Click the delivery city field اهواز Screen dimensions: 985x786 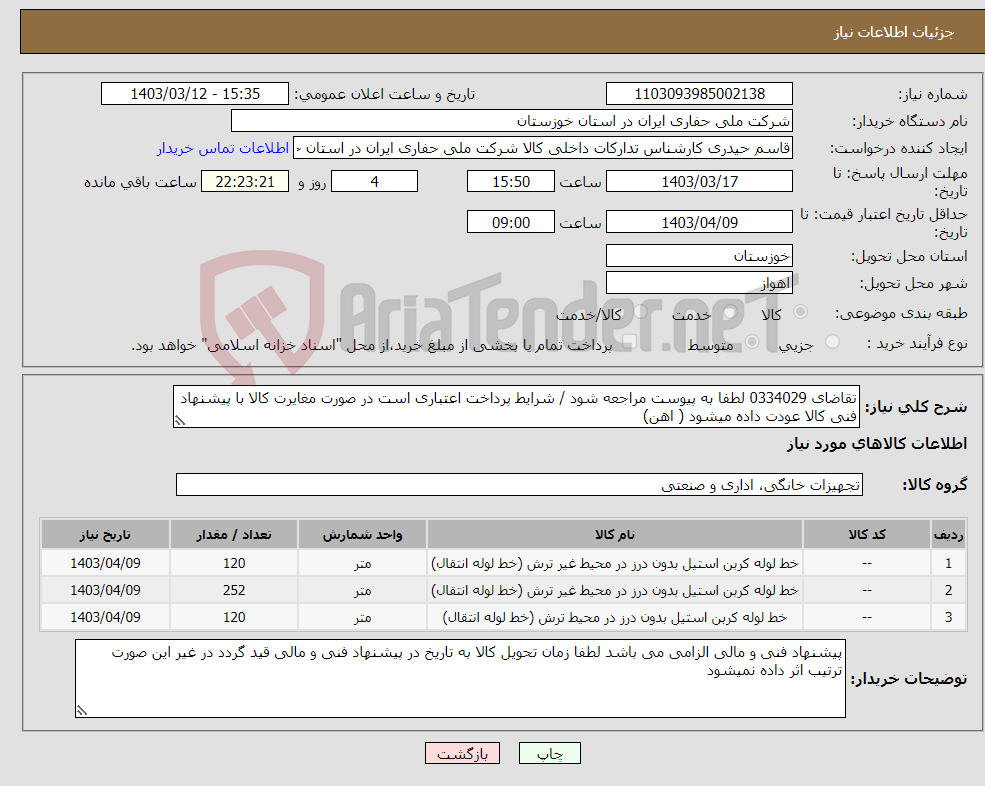(x=699, y=283)
